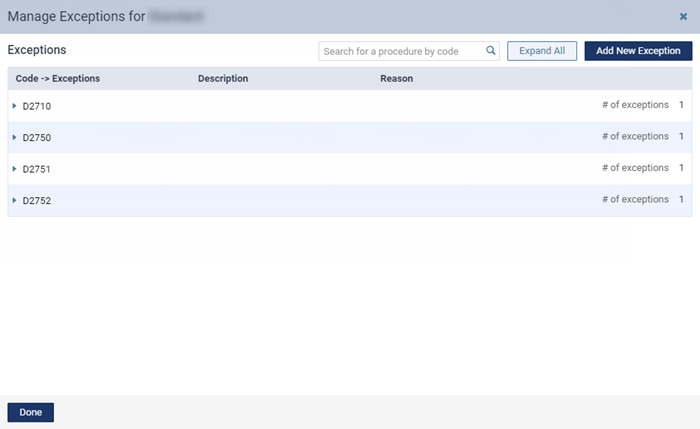Click the Done button

[x=30, y=412]
